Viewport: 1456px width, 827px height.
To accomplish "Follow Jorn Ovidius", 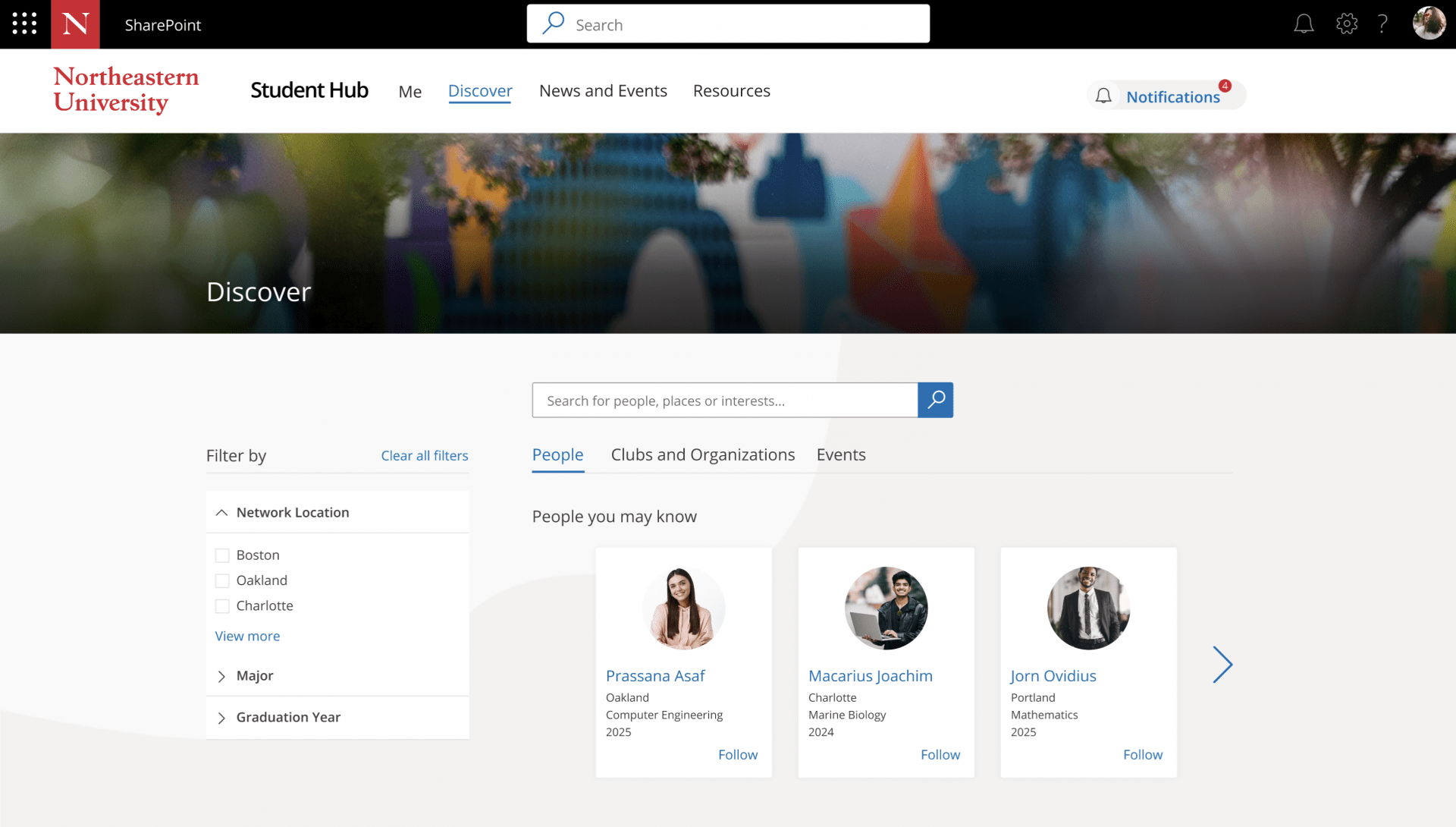I will tap(1142, 754).
